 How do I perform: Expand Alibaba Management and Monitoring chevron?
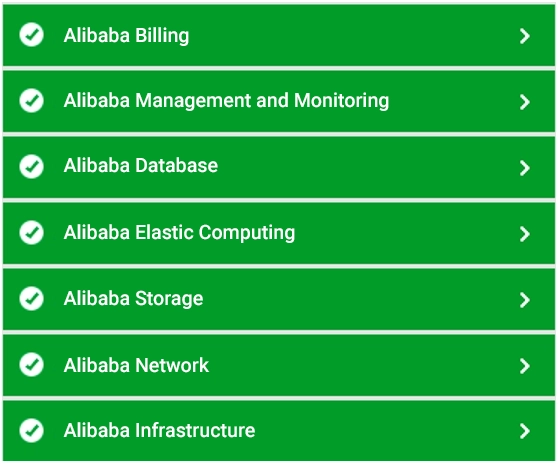click(x=525, y=102)
